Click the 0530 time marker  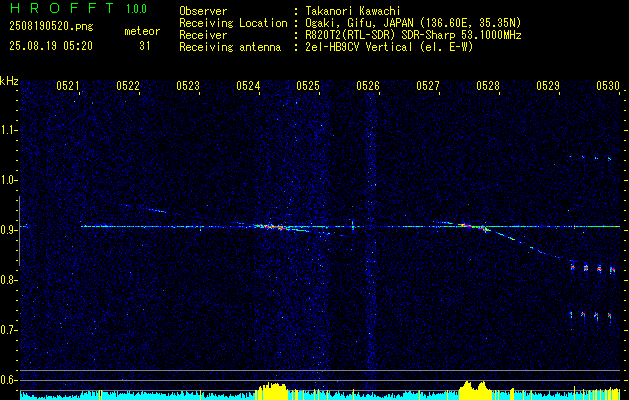click(x=608, y=85)
